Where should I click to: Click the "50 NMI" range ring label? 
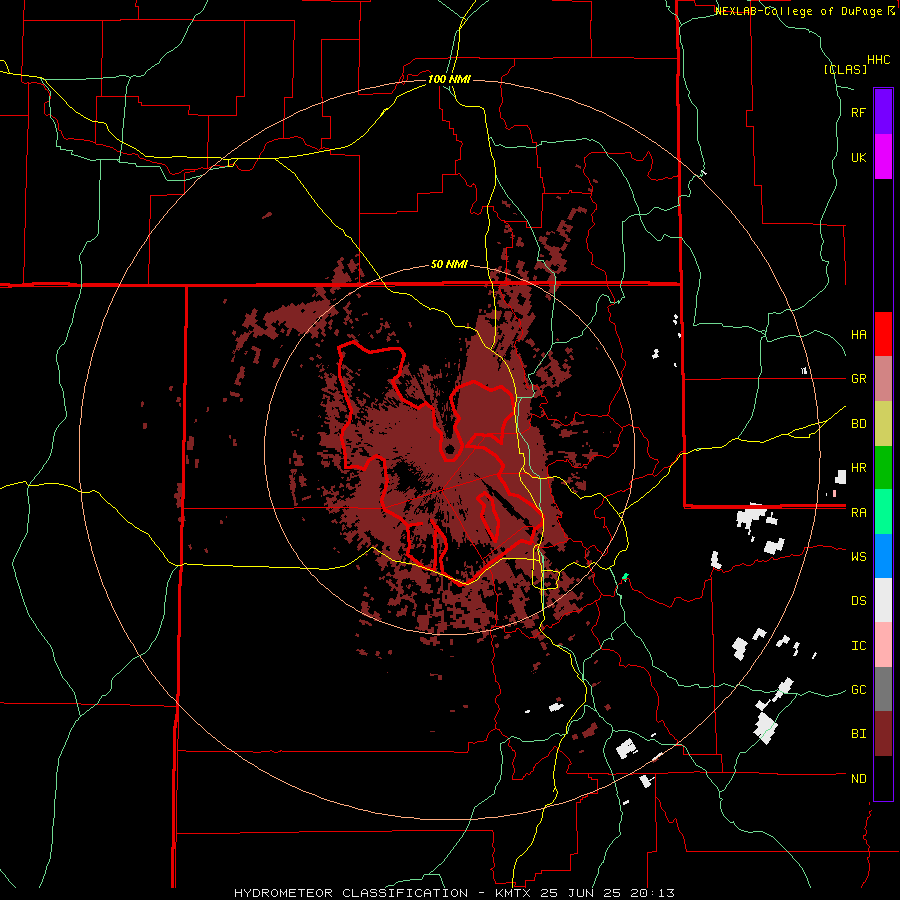coord(449,265)
